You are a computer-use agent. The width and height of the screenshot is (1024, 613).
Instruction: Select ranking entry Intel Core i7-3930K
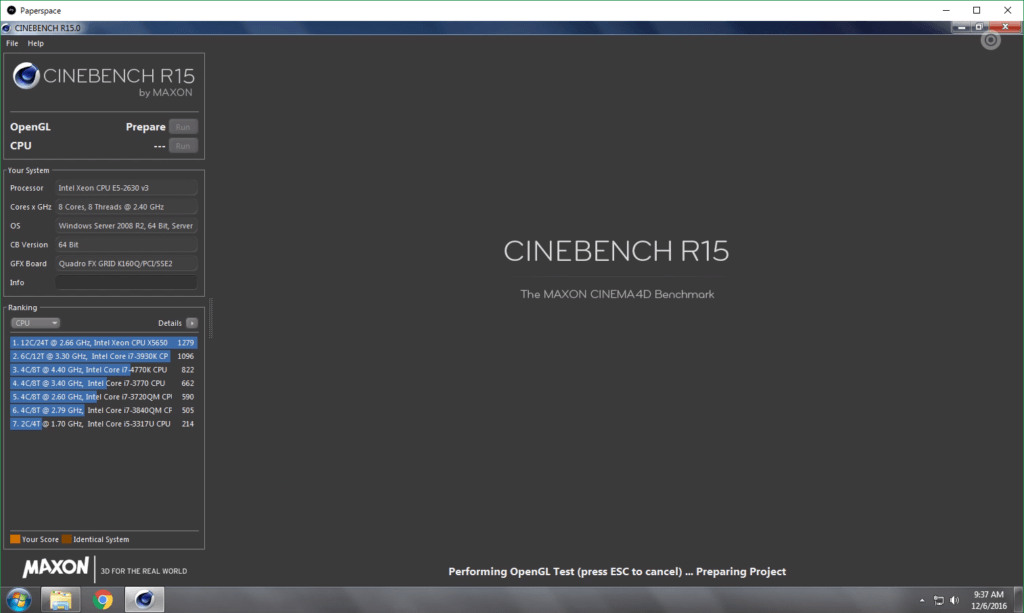click(x=103, y=356)
